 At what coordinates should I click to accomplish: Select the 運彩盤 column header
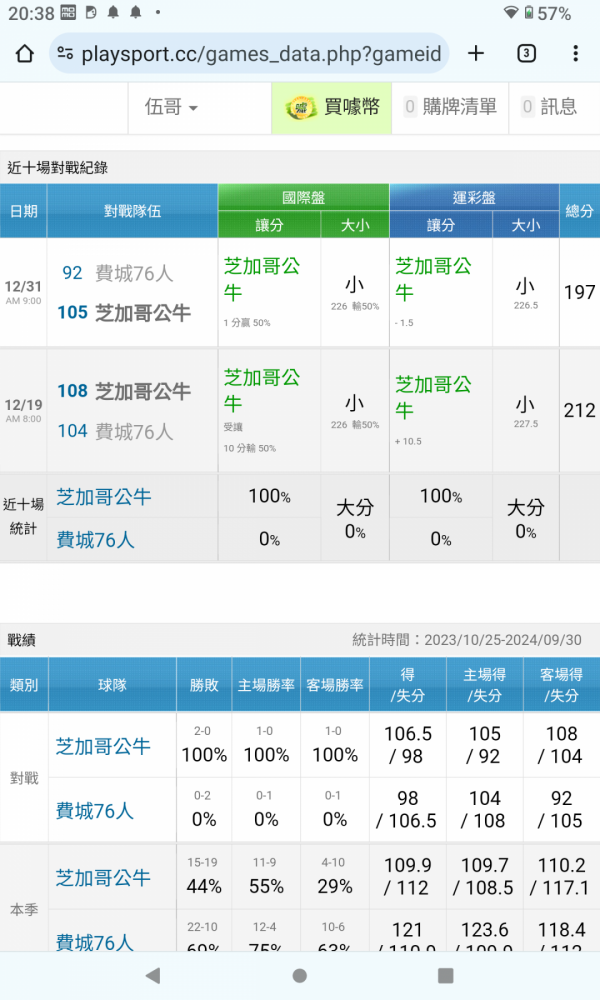click(474, 197)
